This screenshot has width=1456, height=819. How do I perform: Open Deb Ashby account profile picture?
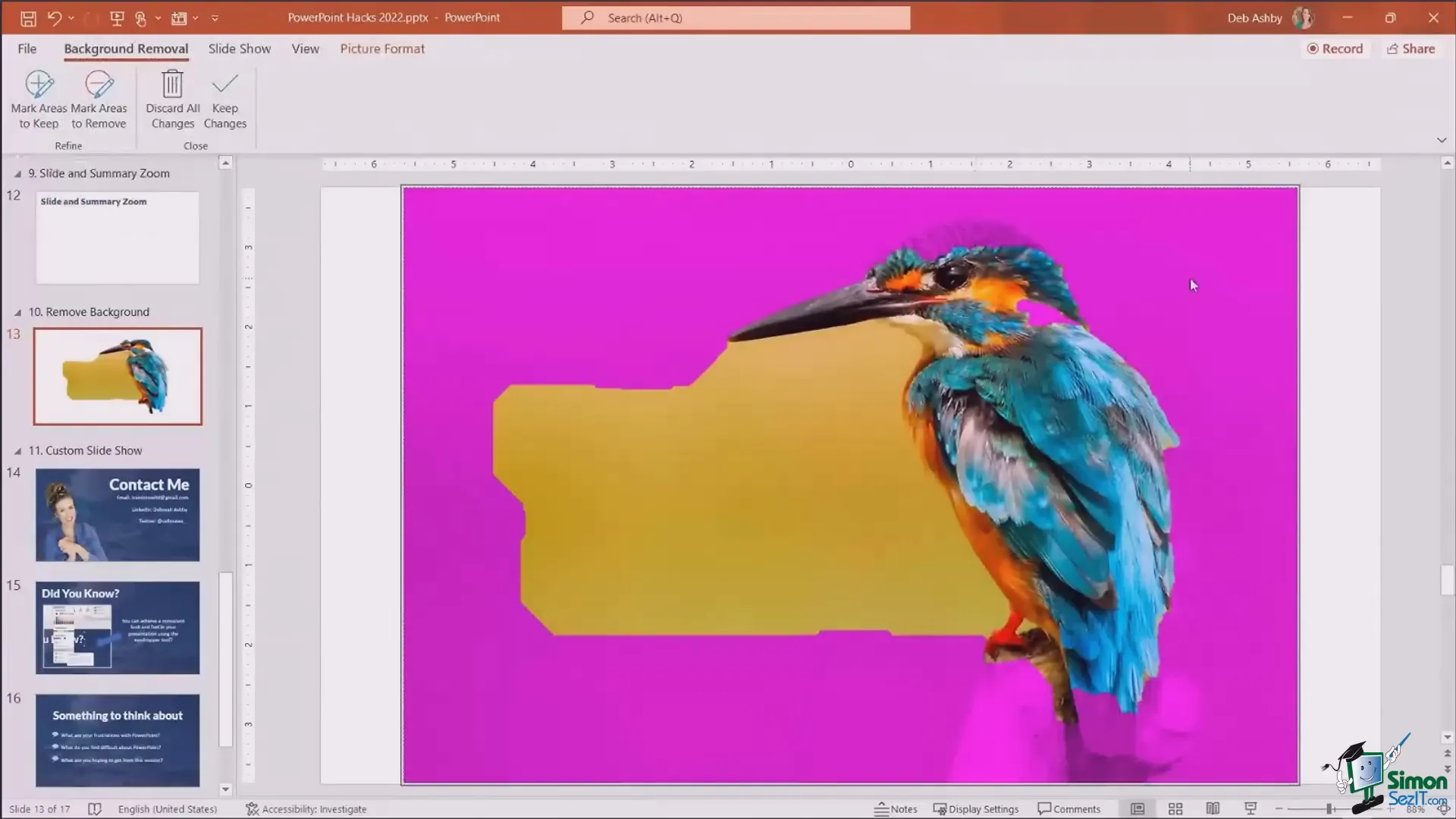(1303, 17)
